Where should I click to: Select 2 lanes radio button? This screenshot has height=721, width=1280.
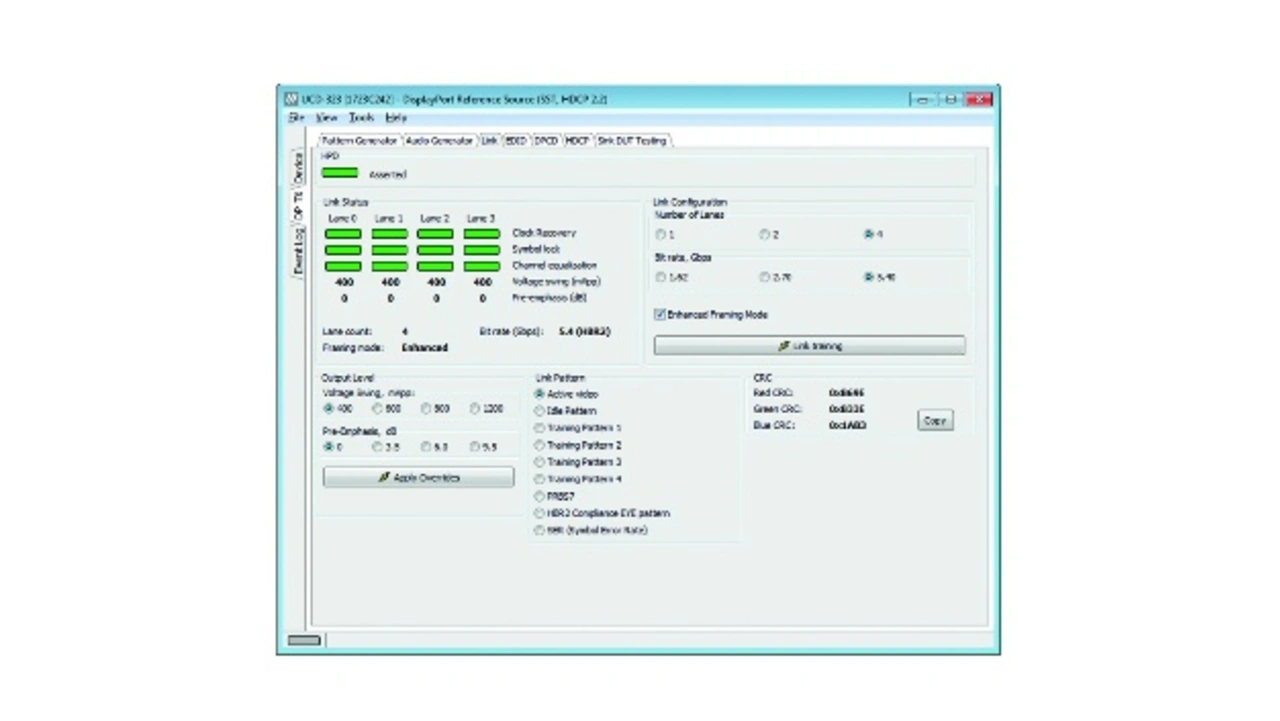tap(764, 235)
